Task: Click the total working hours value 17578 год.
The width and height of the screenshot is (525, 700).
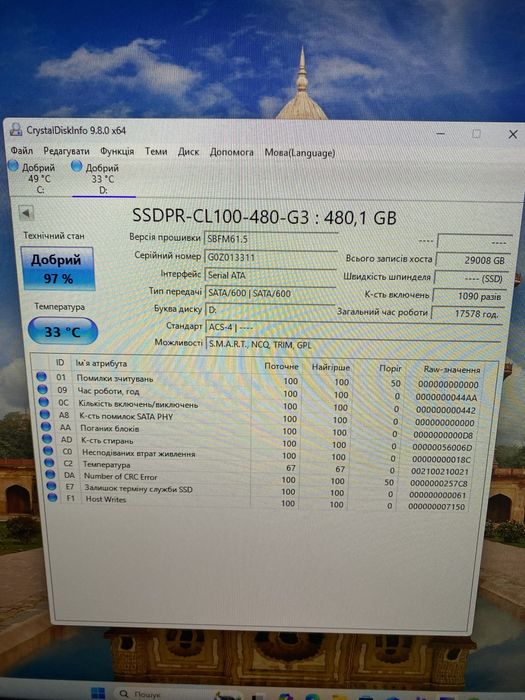Action: 468,313
